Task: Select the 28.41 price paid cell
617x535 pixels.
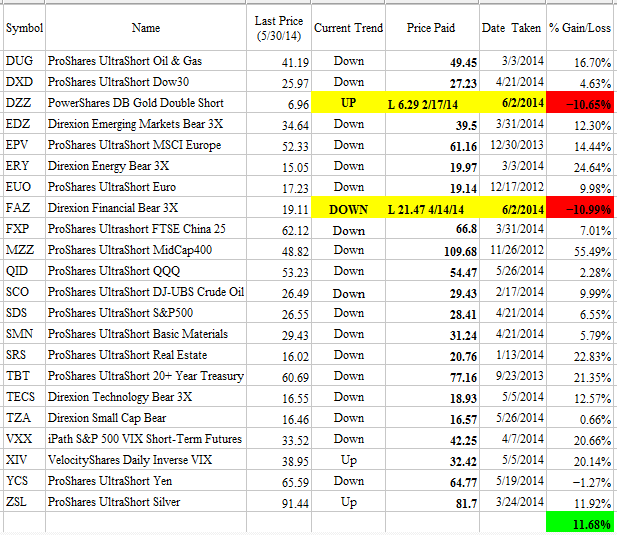Action: pos(432,313)
